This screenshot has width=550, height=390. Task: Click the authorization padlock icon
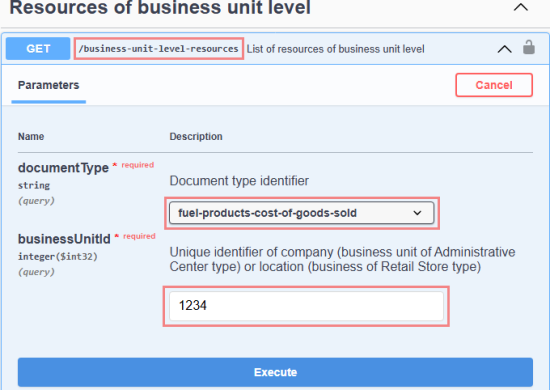coord(529,47)
